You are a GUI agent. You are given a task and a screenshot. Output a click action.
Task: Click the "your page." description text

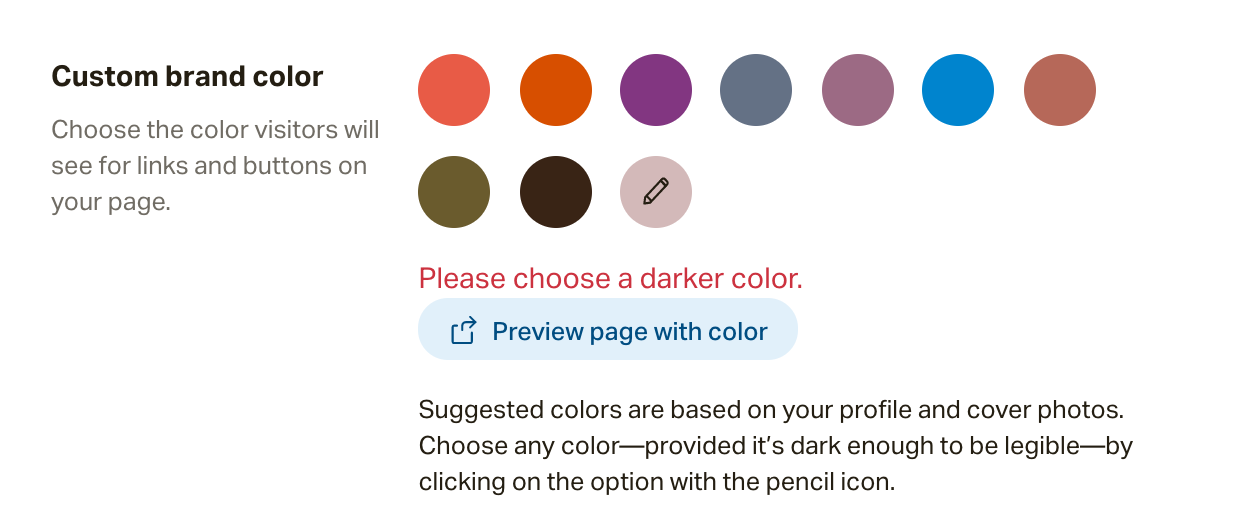click(x=111, y=202)
